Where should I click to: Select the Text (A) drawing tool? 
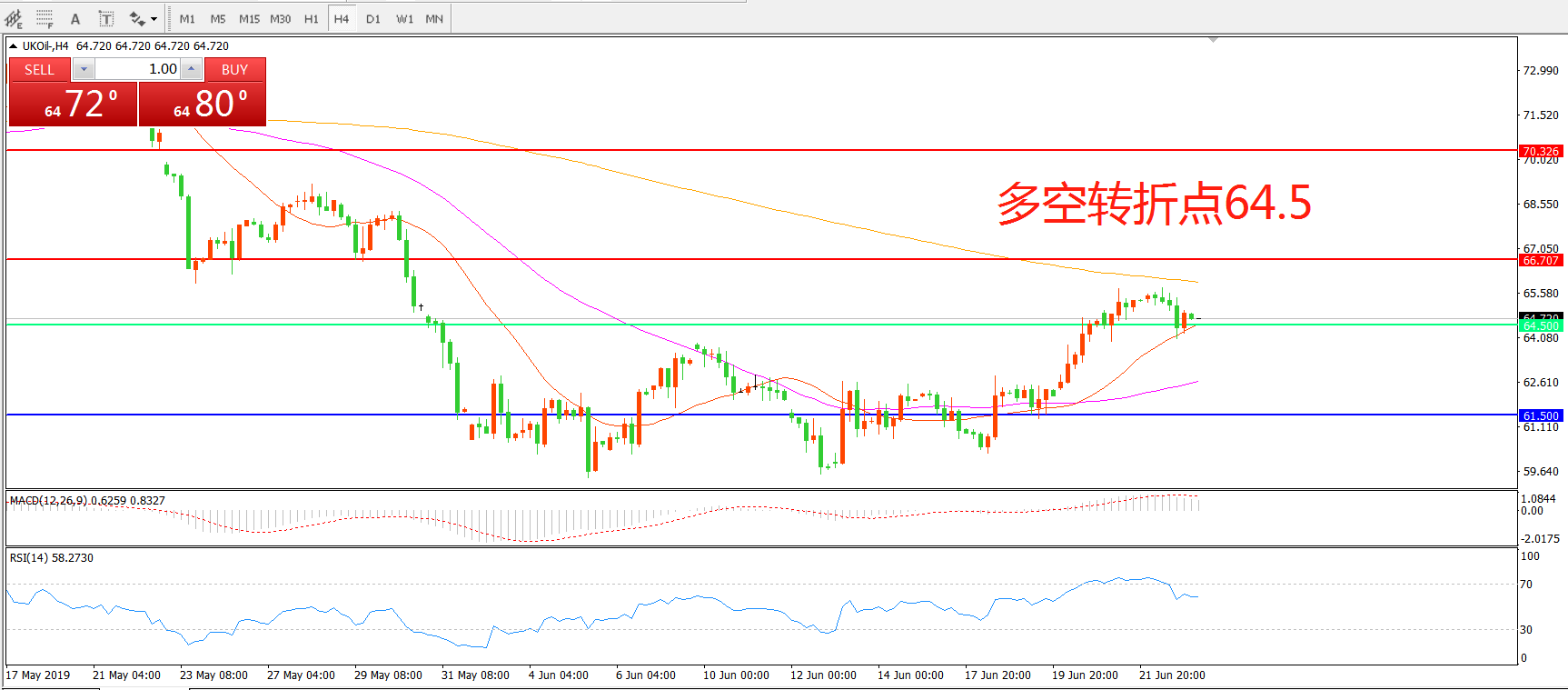coord(75,18)
